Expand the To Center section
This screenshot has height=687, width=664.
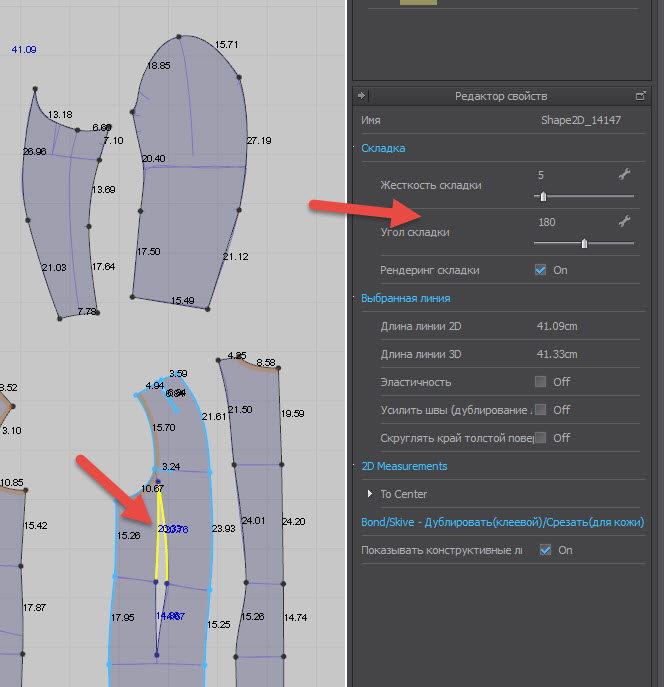(x=372, y=494)
